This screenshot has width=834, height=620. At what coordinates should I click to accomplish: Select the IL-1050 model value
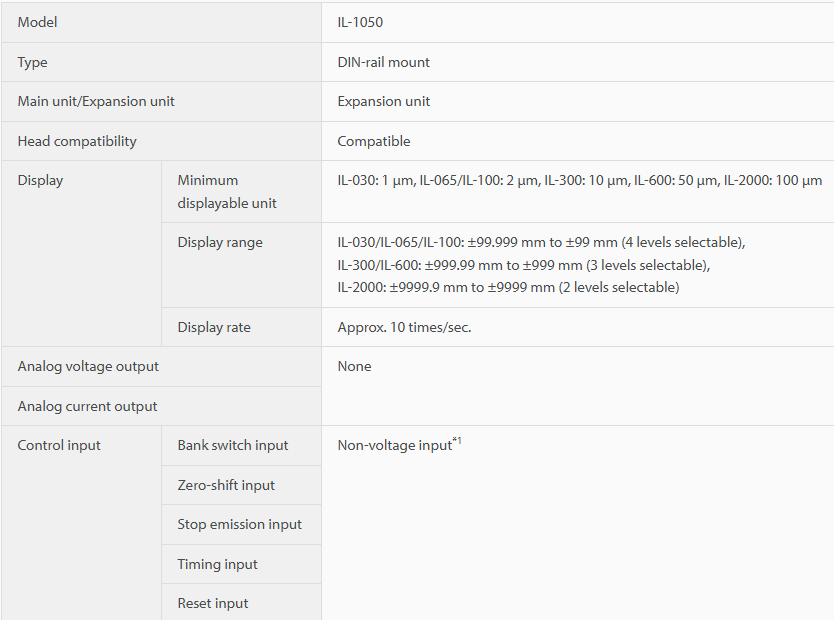coord(360,22)
